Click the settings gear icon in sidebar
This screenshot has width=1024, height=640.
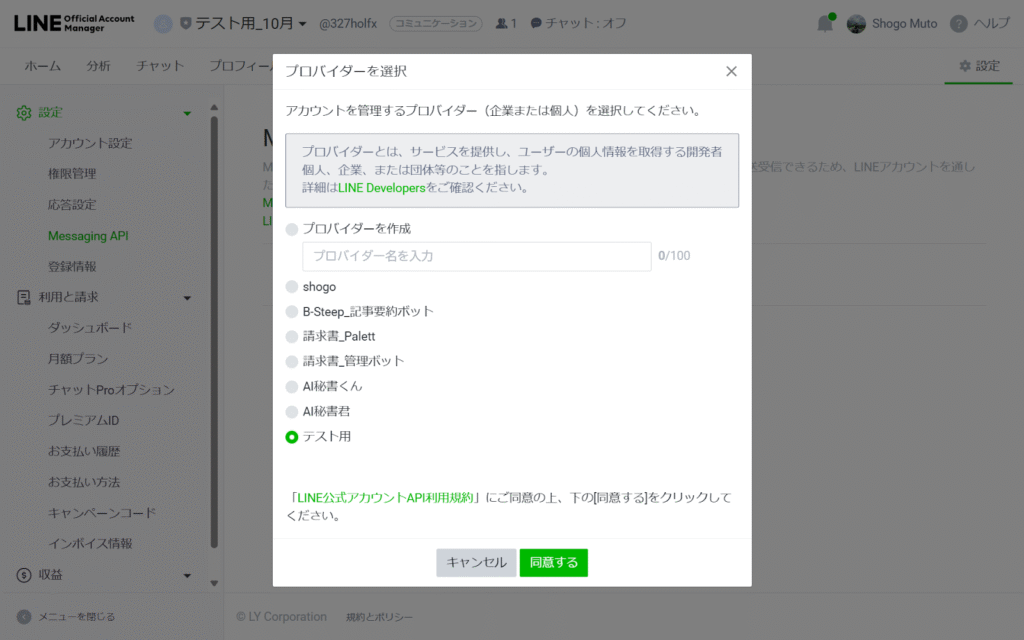(24, 113)
